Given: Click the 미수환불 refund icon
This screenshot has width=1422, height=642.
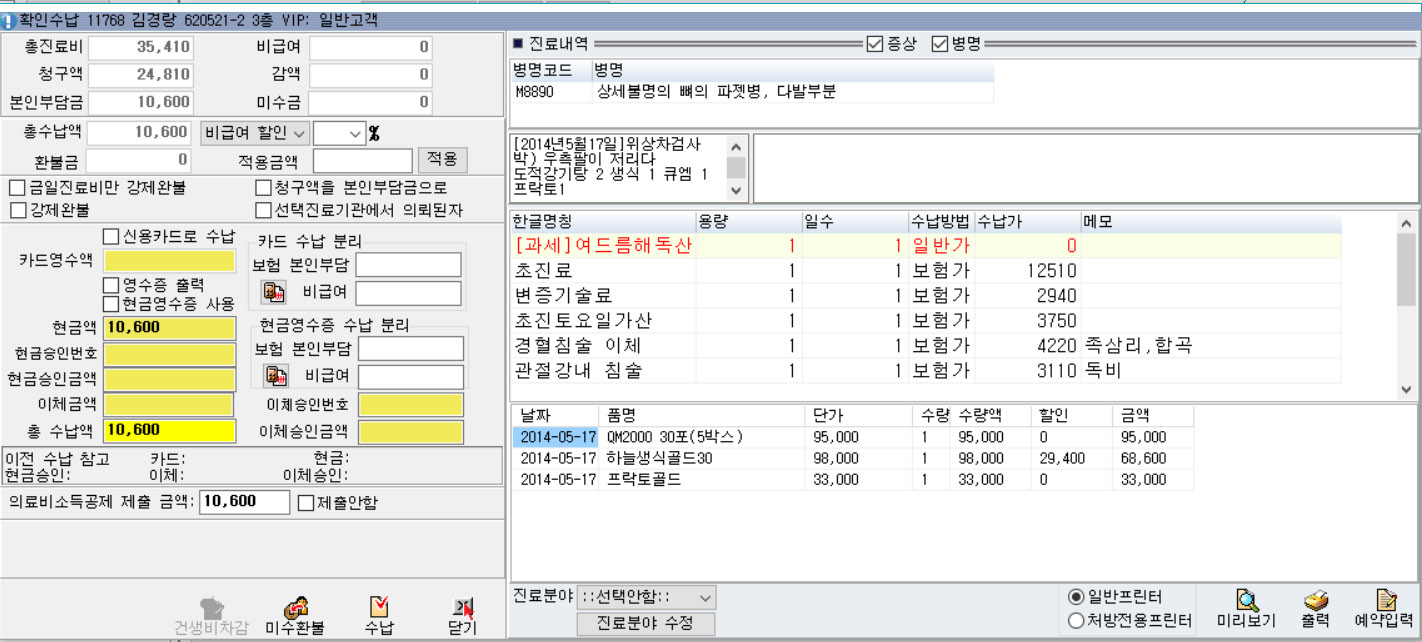Looking at the screenshot, I should point(295,607).
